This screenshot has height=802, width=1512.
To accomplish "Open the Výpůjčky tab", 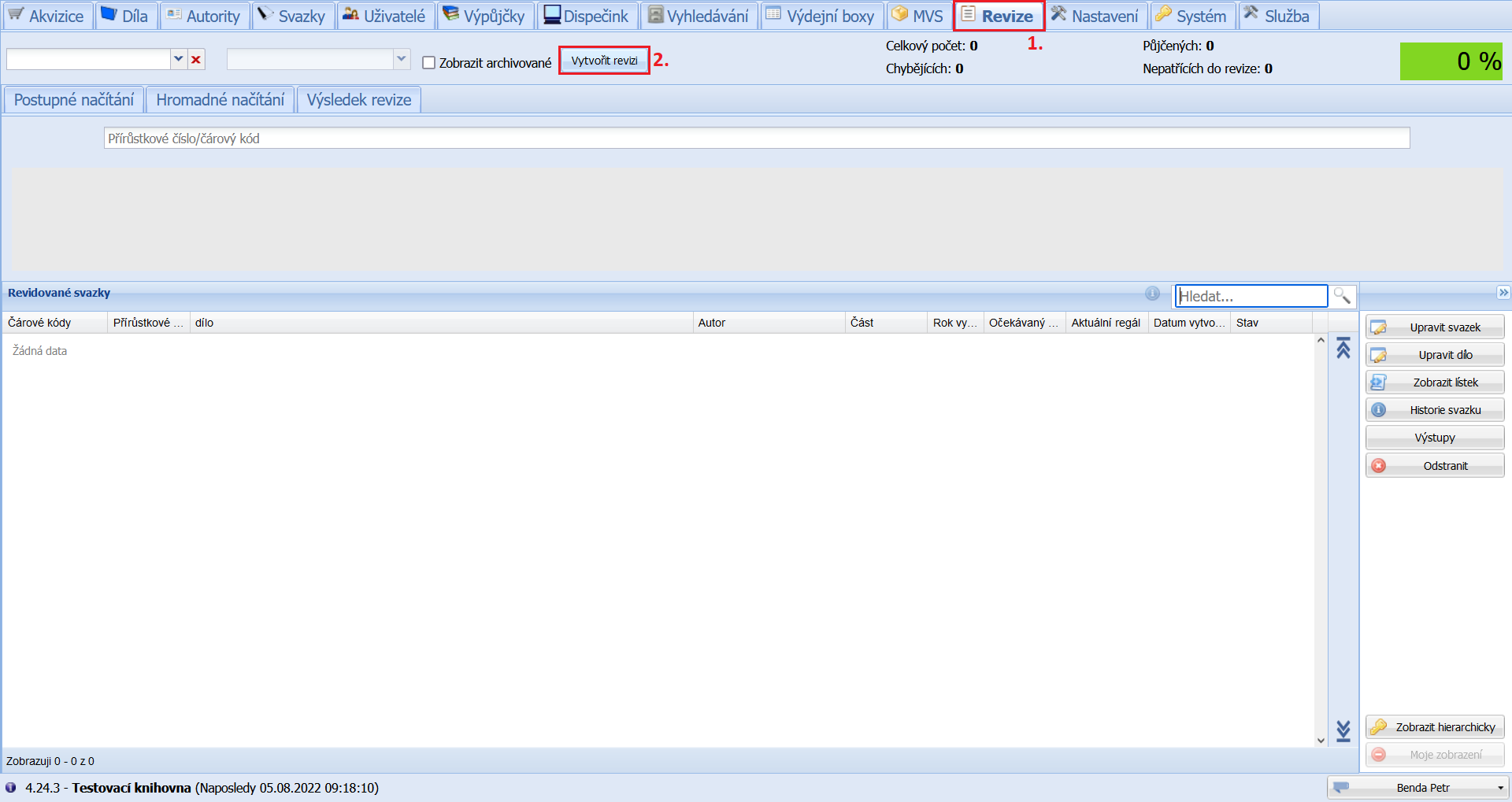I will 485,16.
